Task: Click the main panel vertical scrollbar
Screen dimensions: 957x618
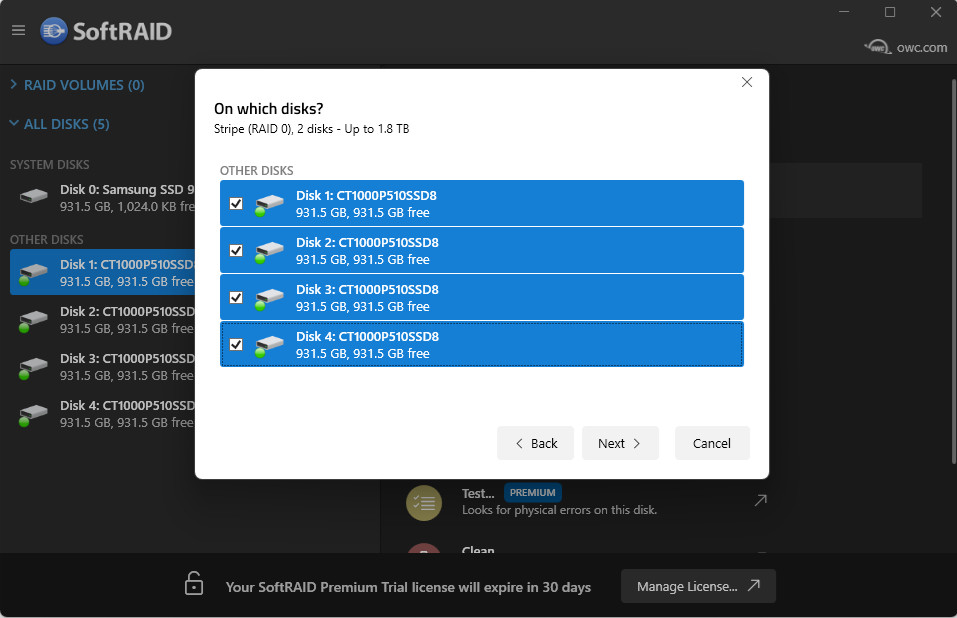Action: pyautogui.click(x=953, y=271)
